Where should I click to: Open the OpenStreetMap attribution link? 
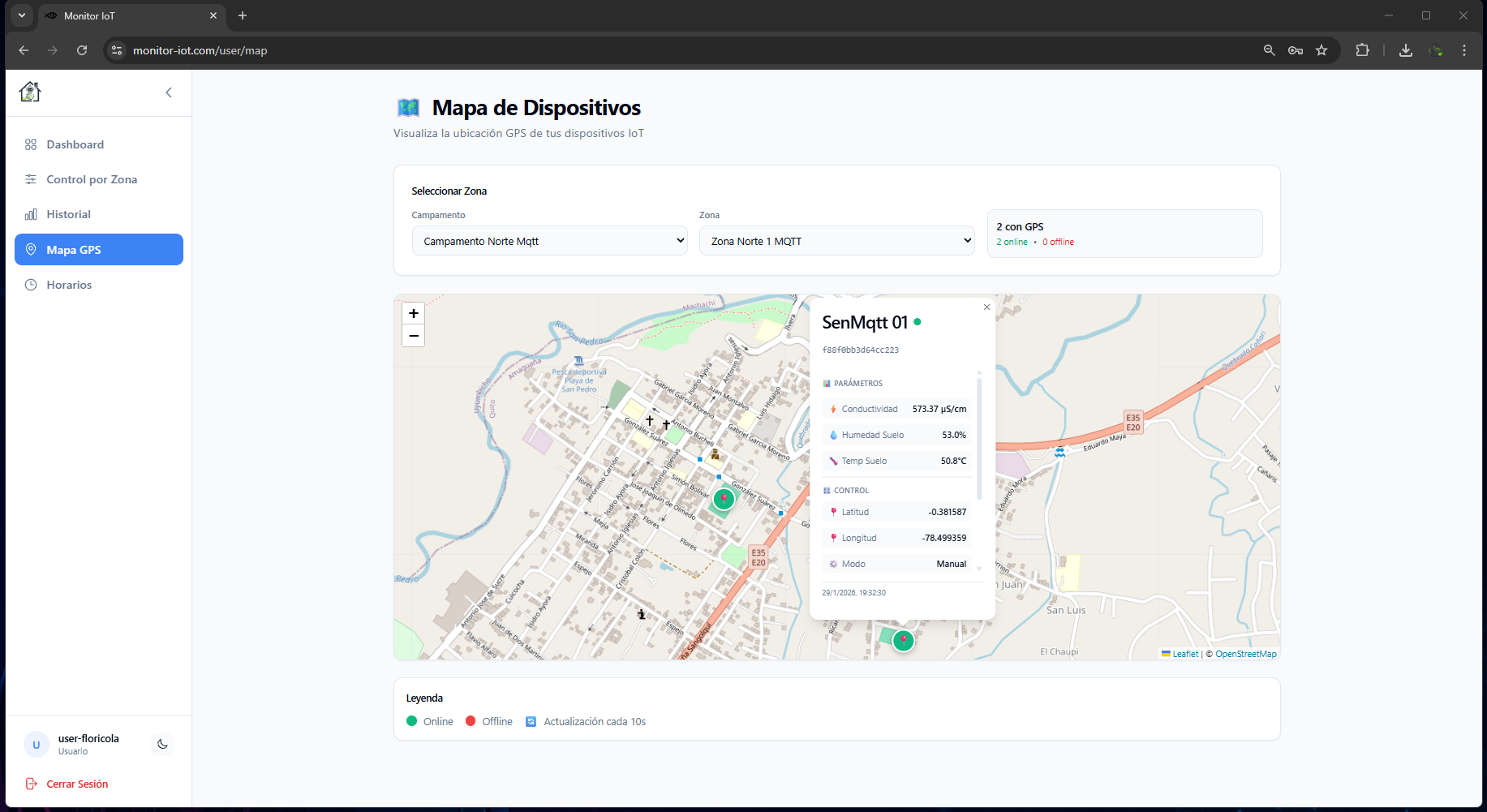coord(1245,654)
